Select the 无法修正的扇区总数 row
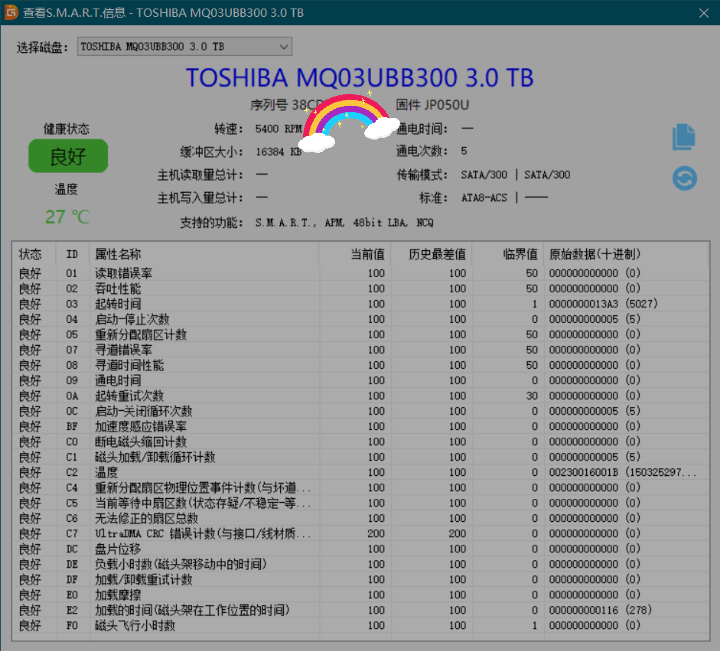 (x=360, y=518)
